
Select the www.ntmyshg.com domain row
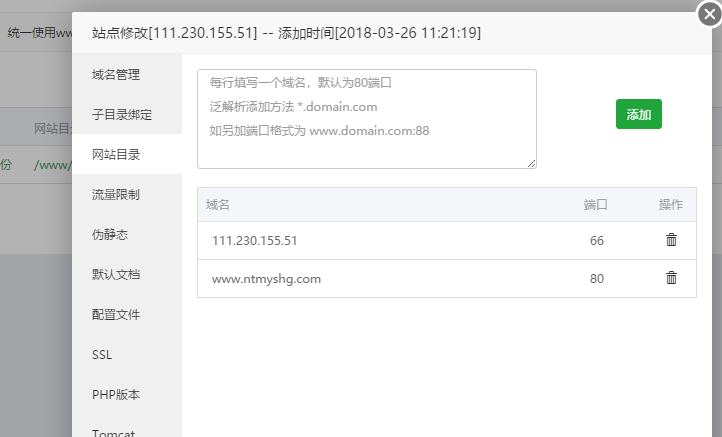pos(447,278)
